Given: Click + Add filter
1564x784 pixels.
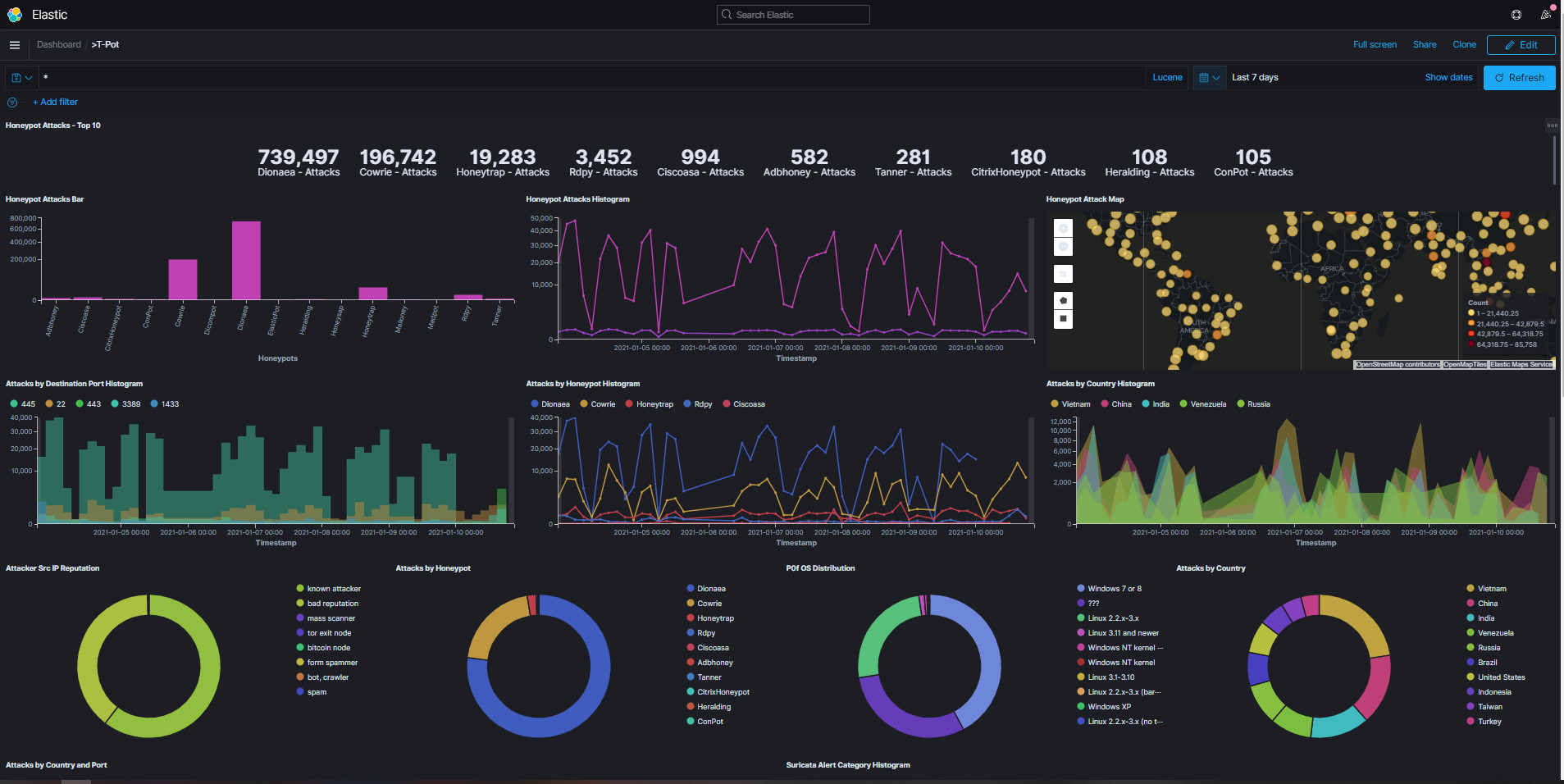Looking at the screenshot, I should pyautogui.click(x=55, y=103).
